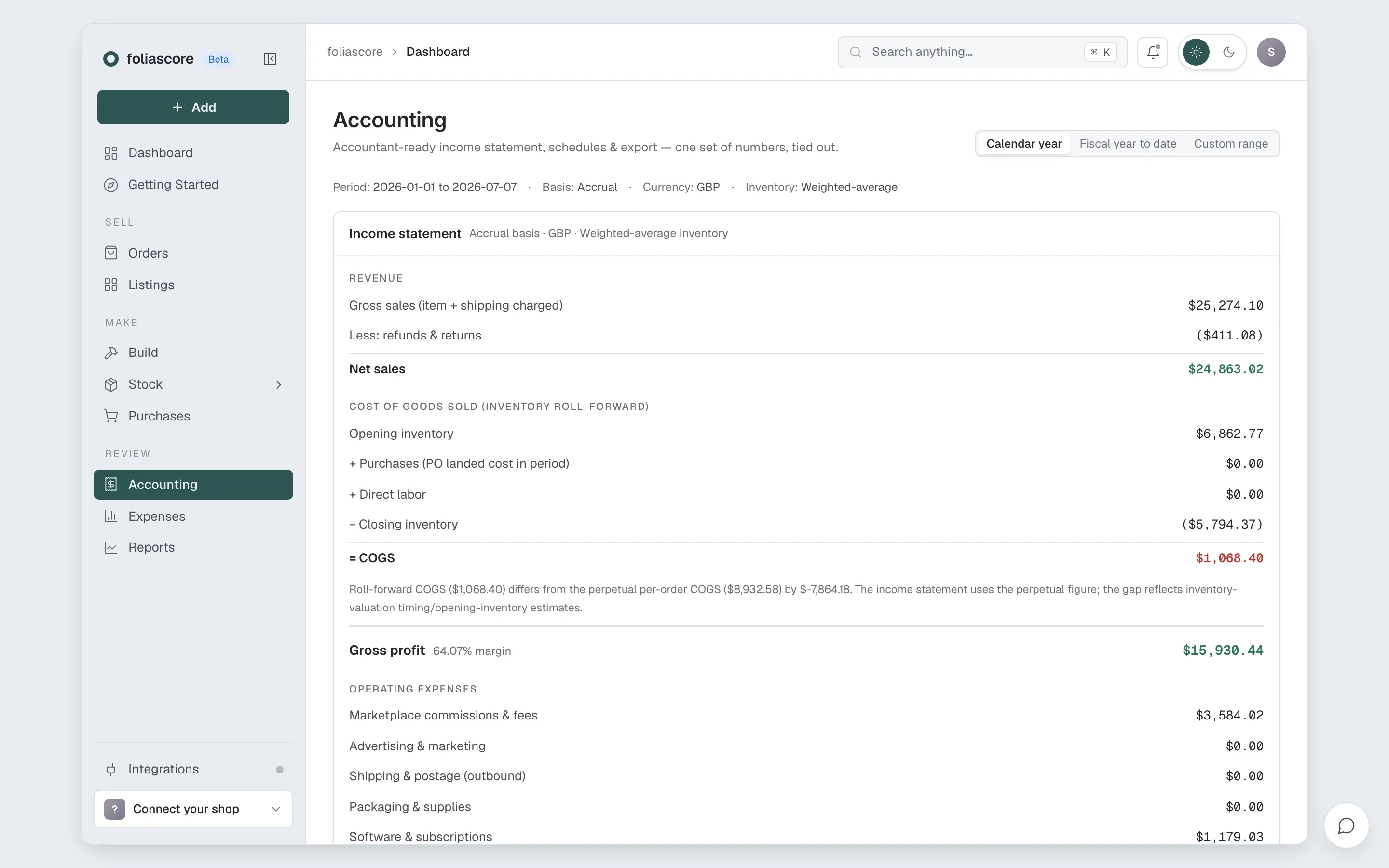Open Connect your shop dropdown
The height and width of the screenshot is (868, 1389).
point(193,809)
